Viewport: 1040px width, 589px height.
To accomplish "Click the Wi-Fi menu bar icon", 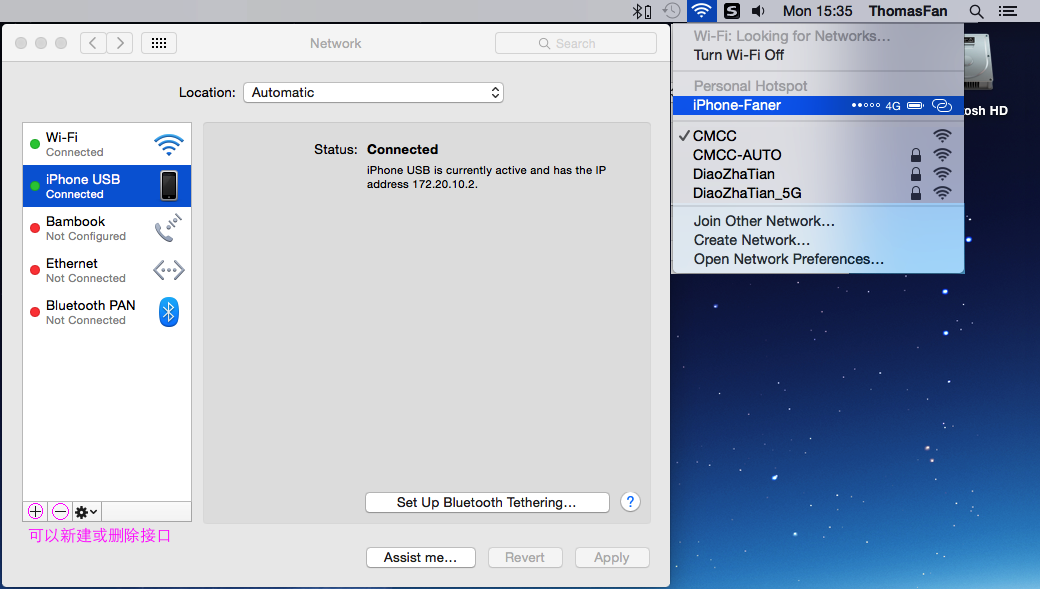I will click(x=701, y=11).
